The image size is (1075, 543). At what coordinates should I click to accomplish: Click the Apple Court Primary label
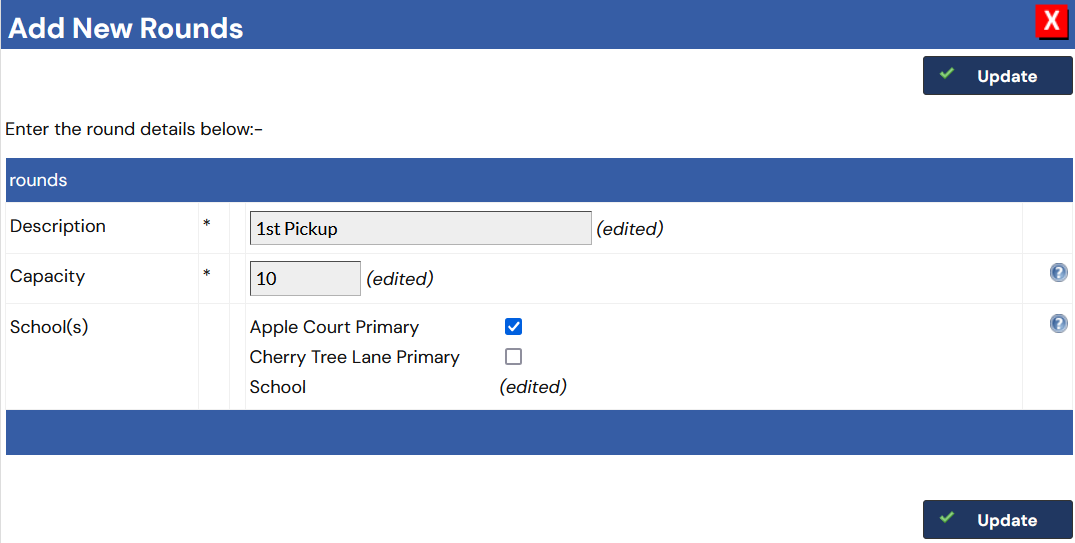(334, 327)
